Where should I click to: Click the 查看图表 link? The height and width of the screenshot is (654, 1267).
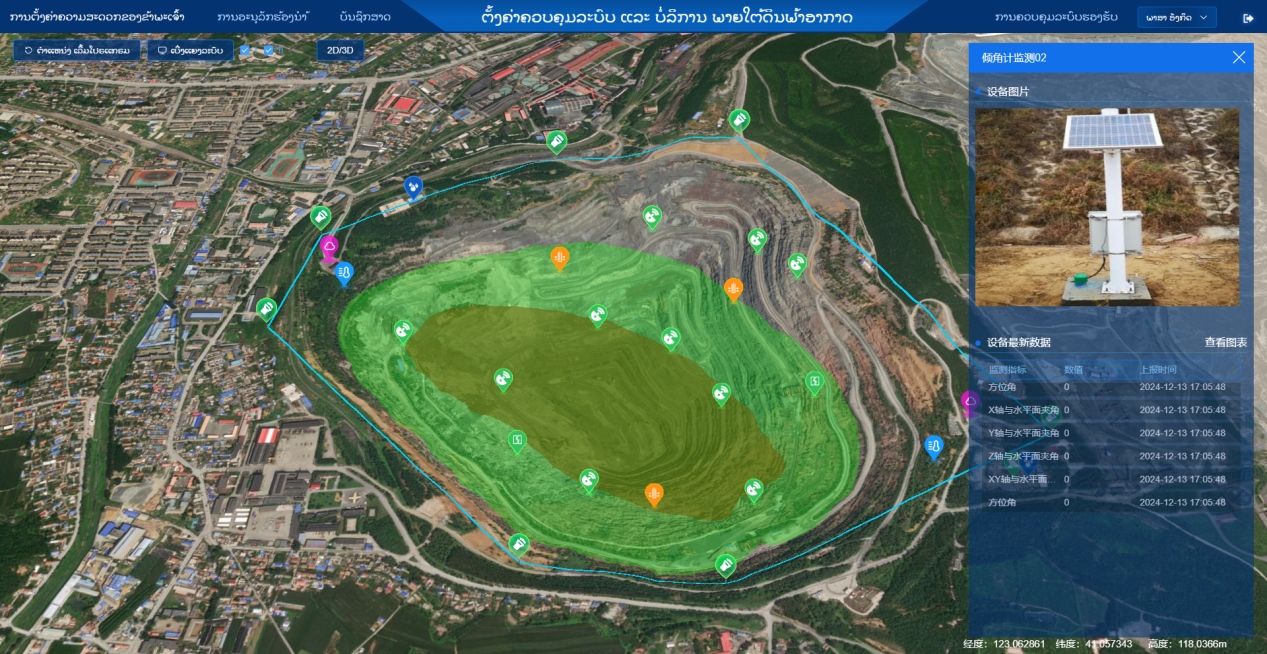click(x=1225, y=342)
